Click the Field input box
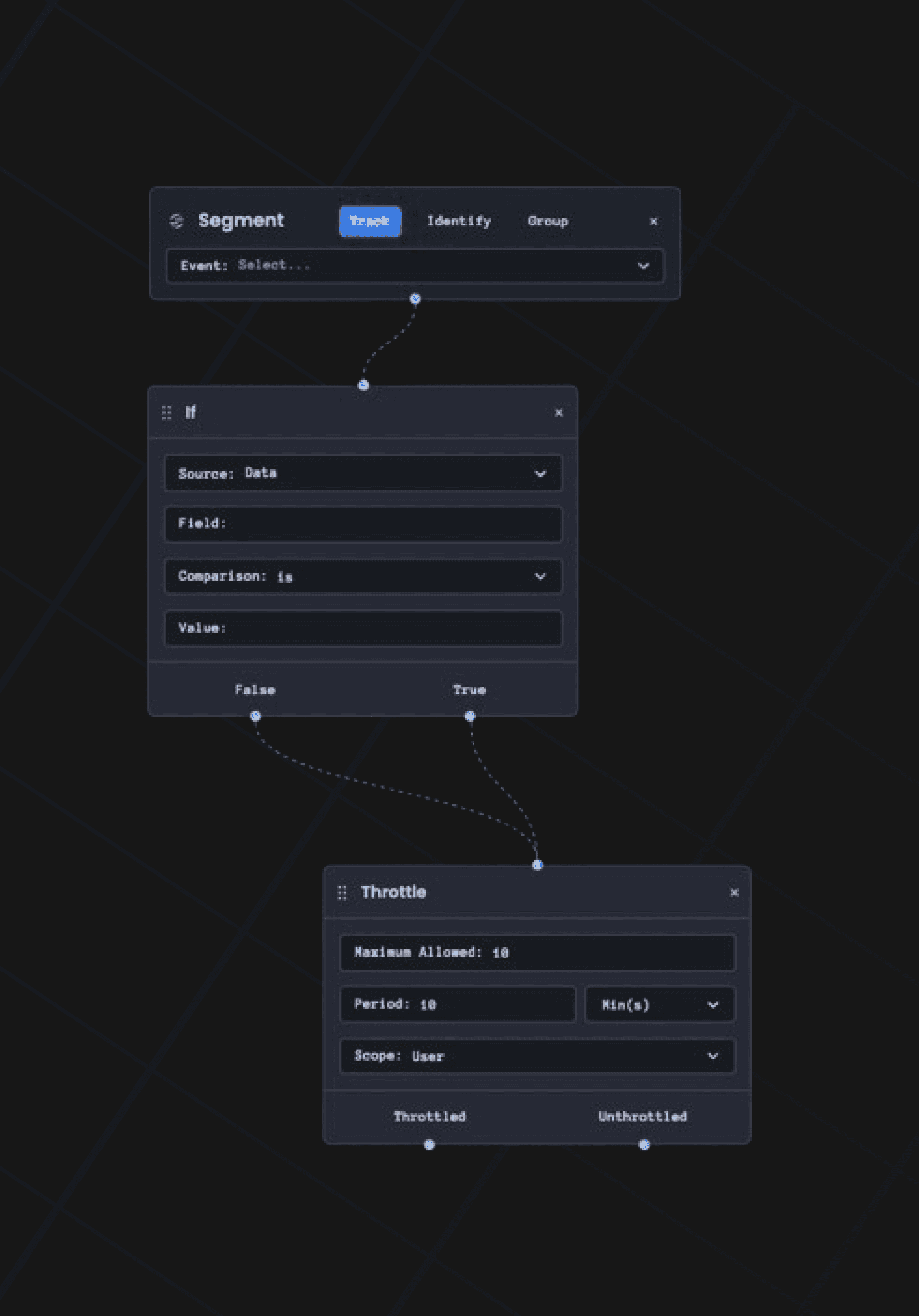This screenshot has width=919, height=1316. click(x=363, y=524)
